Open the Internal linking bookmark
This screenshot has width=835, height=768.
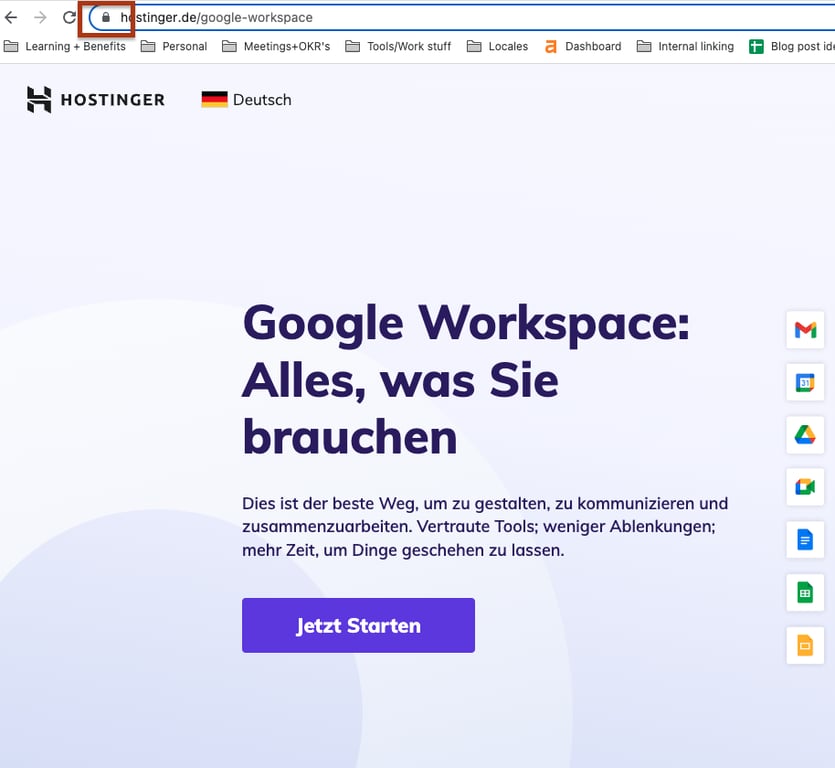tap(685, 46)
